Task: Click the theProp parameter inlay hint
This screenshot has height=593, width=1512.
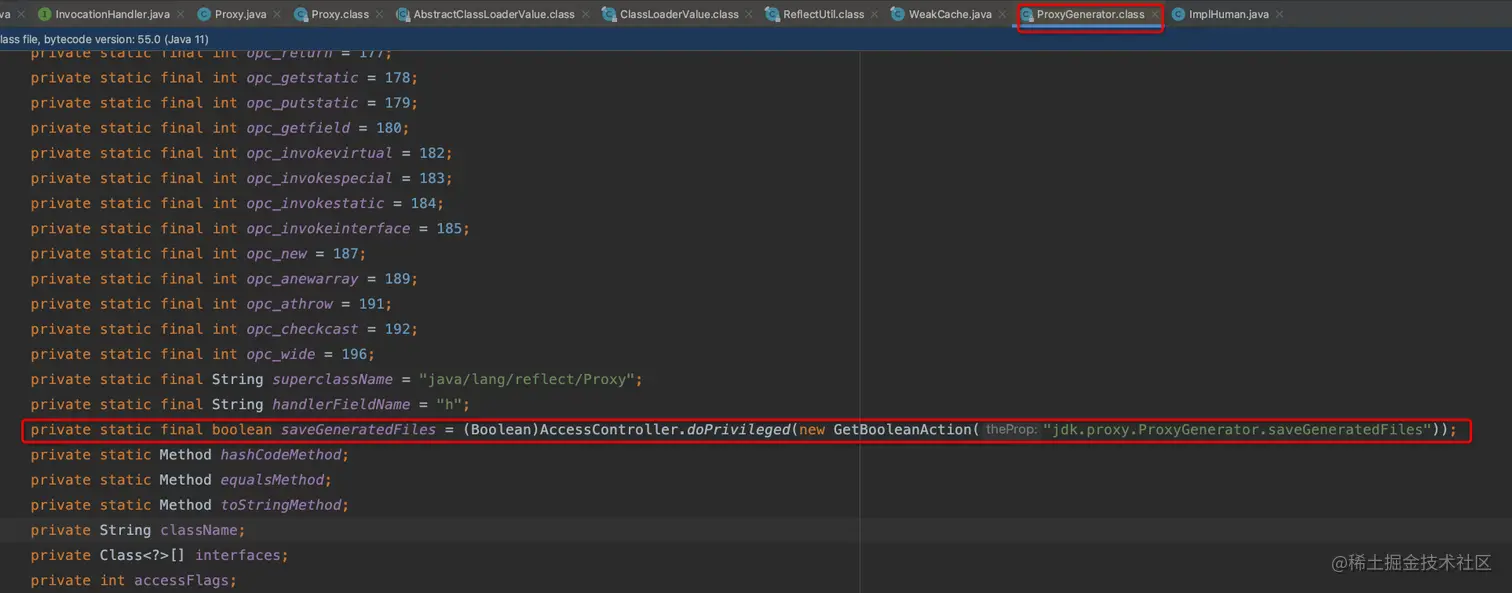Action: tap(1011, 429)
